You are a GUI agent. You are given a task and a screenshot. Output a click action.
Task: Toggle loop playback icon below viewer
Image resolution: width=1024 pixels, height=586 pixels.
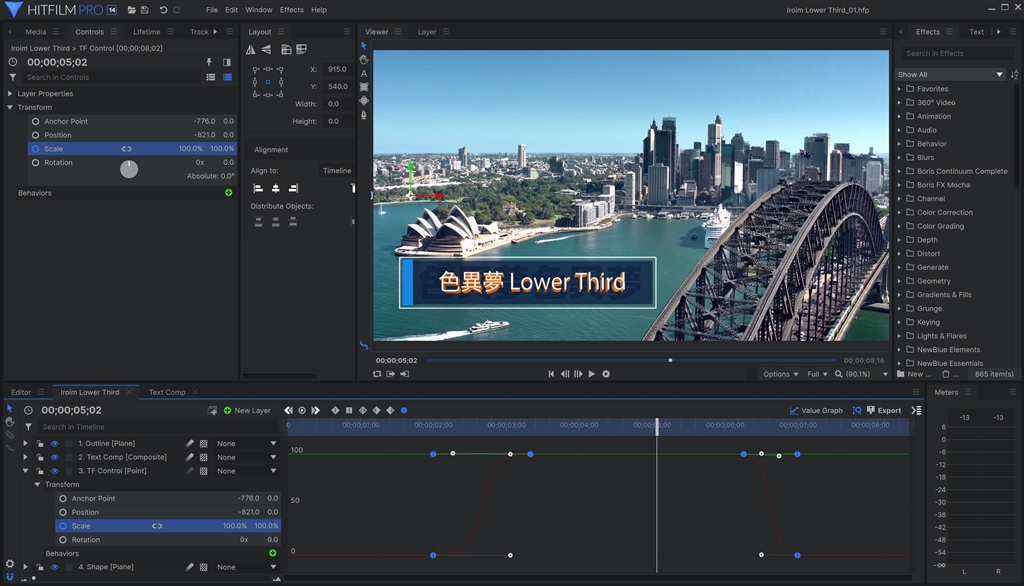pyautogui.click(x=377, y=374)
